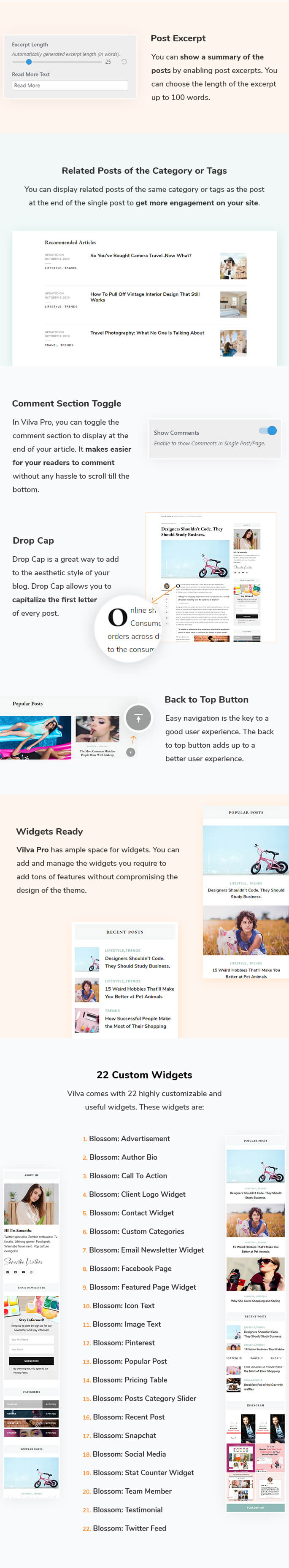Click Samantha's signature image in the About Me widget

23,1261
